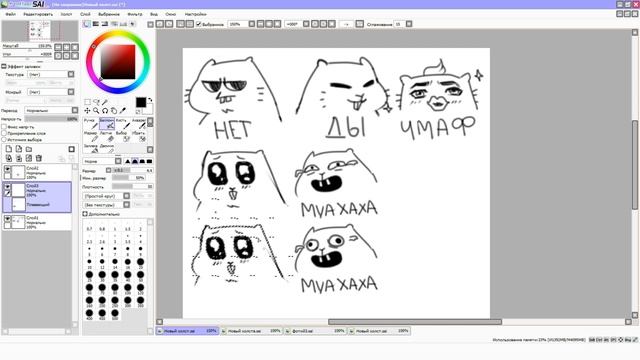Create a new normal layer
640x360 pixels.
tap(9, 149)
